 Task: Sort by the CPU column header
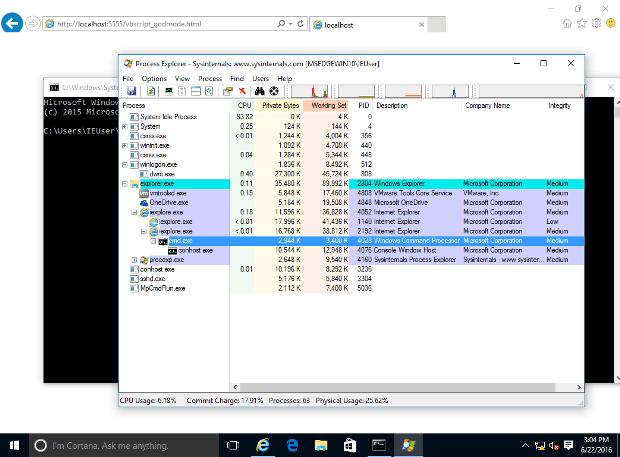[242, 106]
